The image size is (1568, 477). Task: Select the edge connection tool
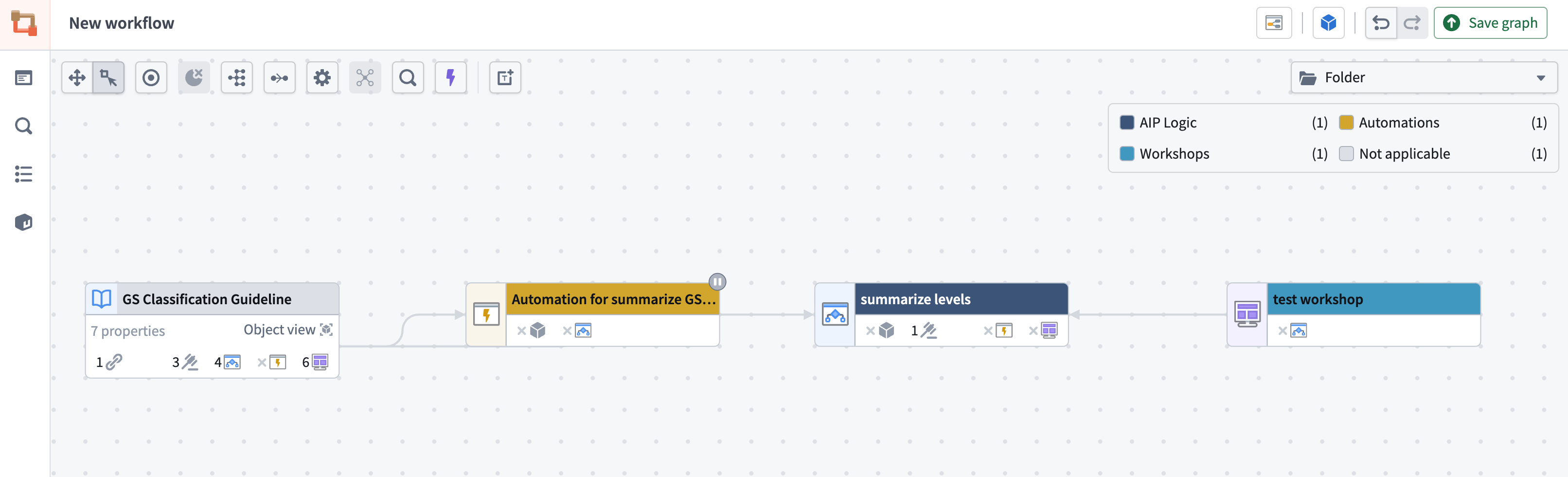[279, 77]
